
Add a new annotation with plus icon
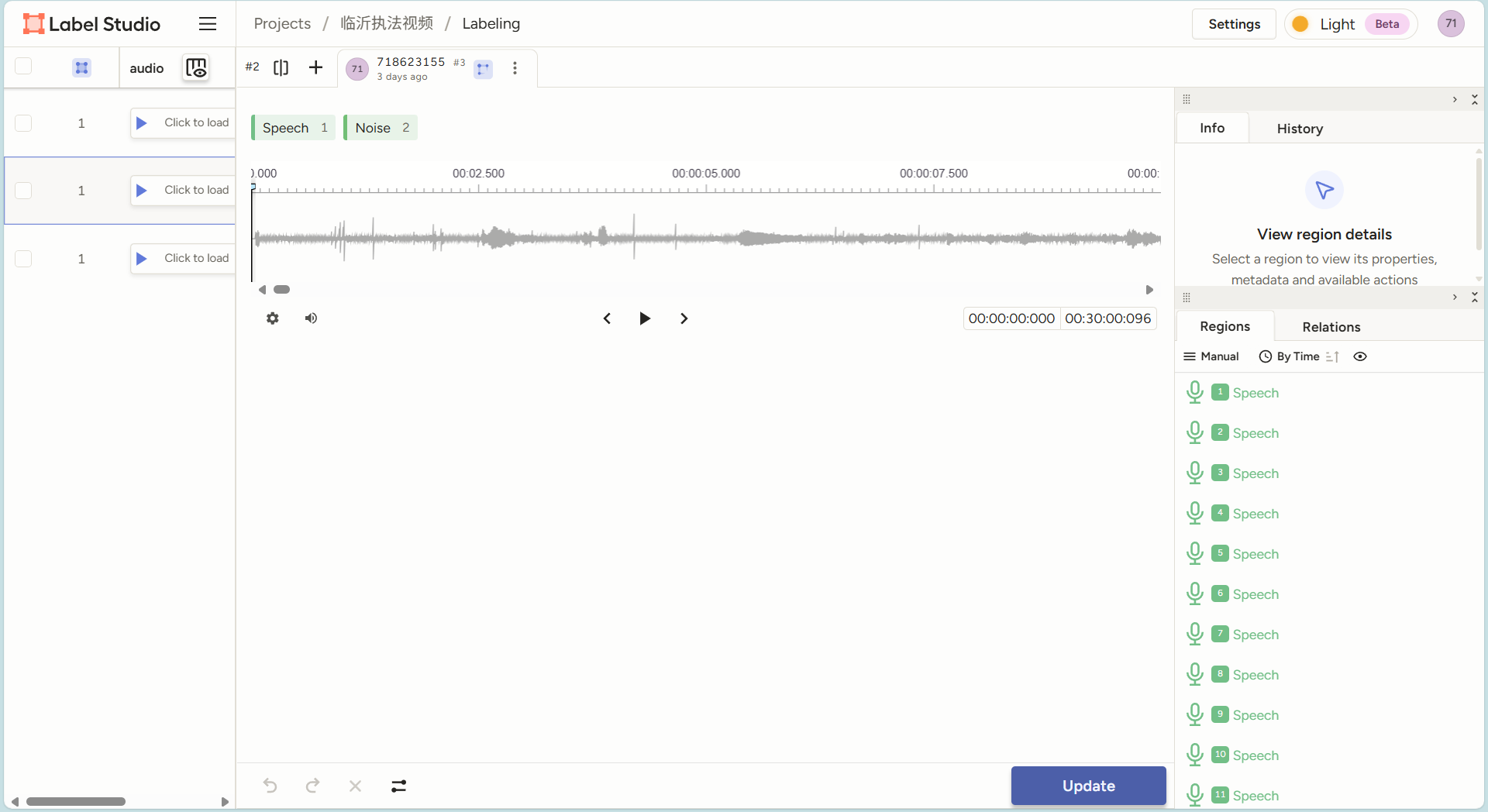[315, 67]
